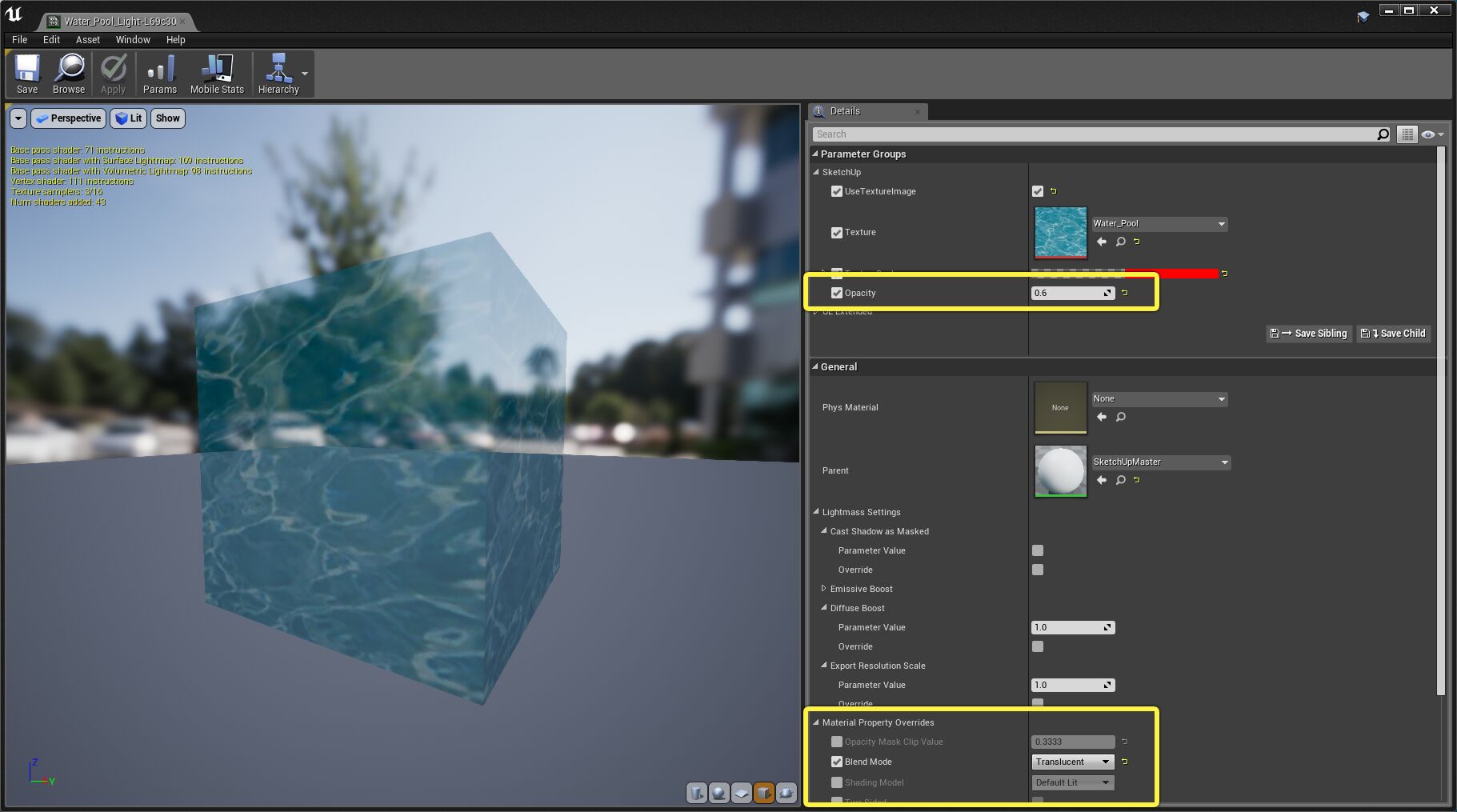Open the Parent SketchUpMaster dropdown
Screen dimensions: 1457x812
point(1159,462)
